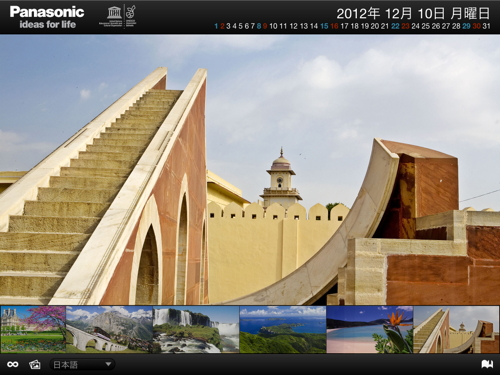Select day 9 in calendar strip
This screenshot has width=500, height=375.
[x=265, y=26]
